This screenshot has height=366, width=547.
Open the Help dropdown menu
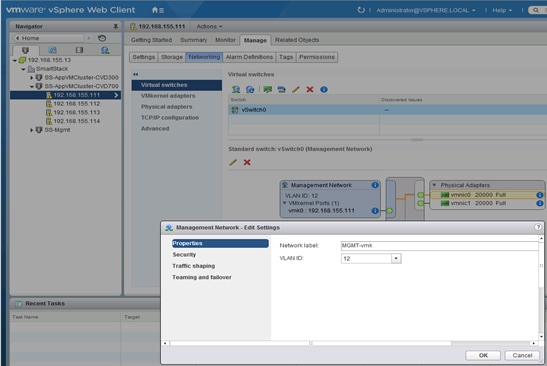502,10
